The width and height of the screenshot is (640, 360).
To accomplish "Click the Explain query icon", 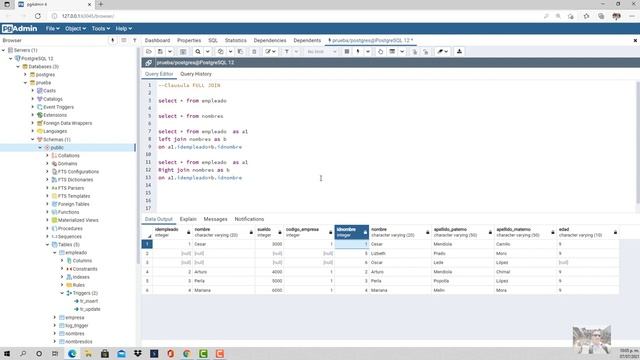I will 380,51.
